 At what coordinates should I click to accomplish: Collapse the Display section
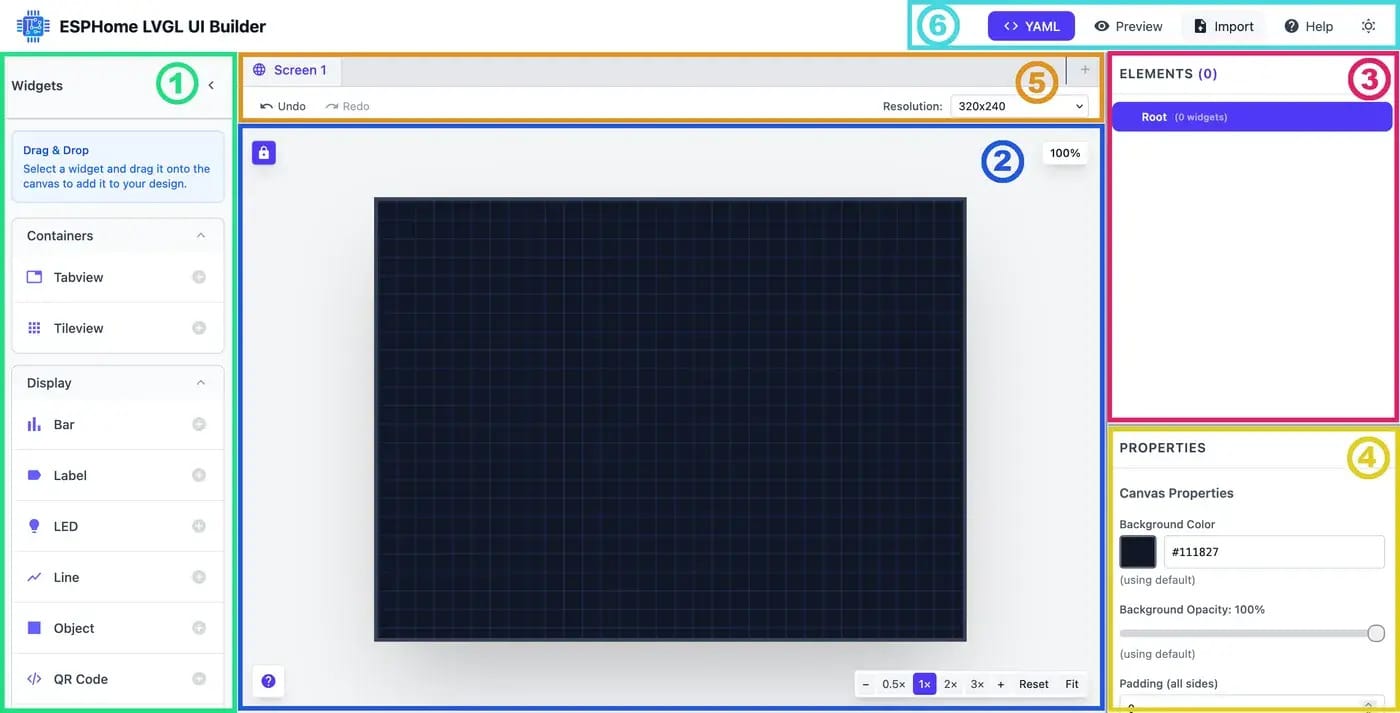coord(201,383)
